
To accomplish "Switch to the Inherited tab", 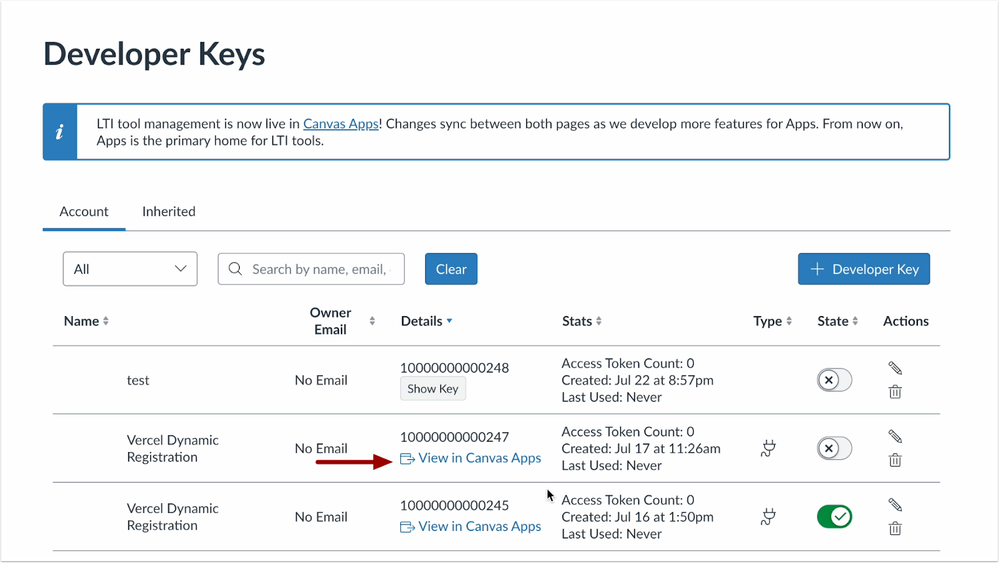I will click(x=168, y=212).
